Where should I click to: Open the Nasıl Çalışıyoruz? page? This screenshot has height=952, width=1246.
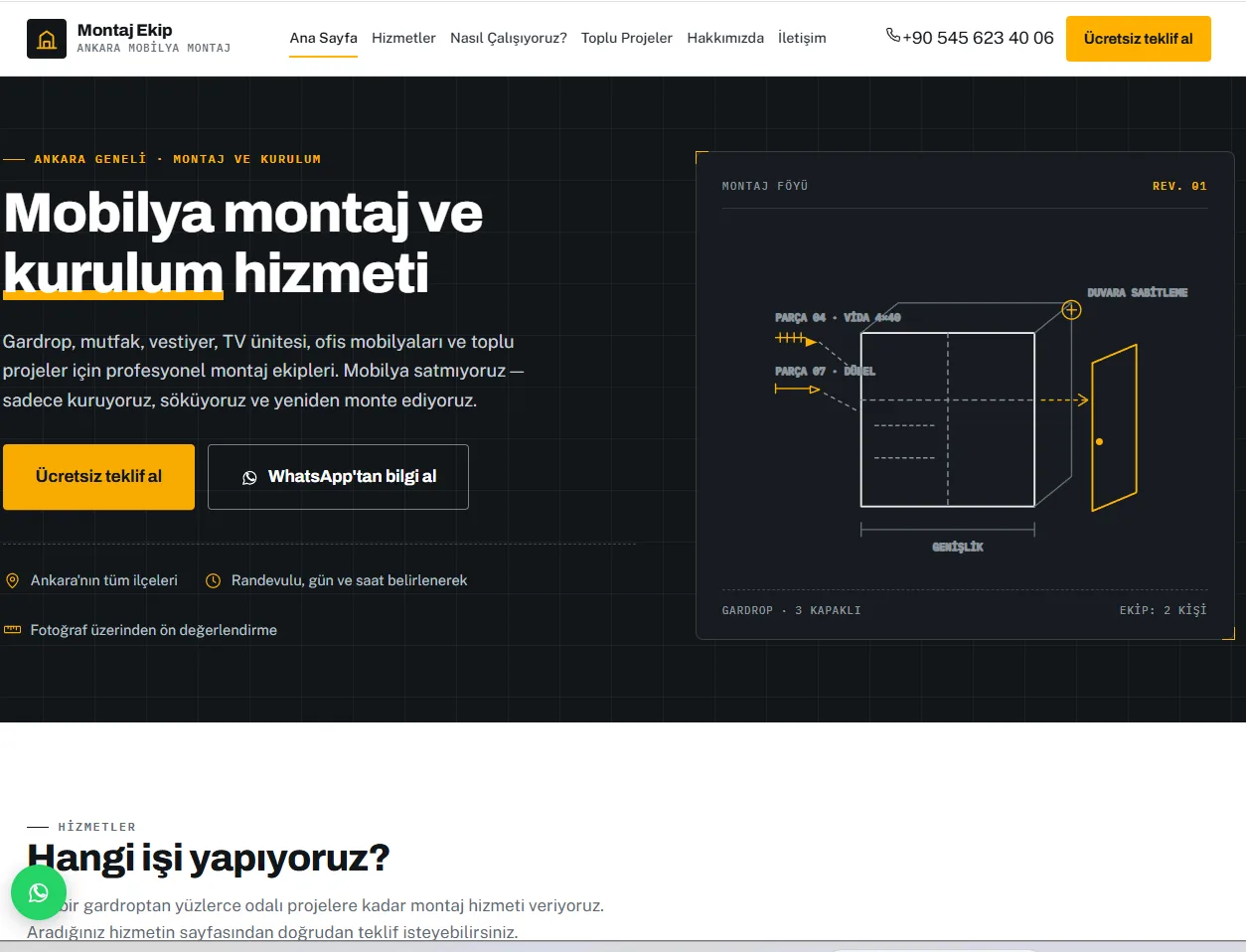coord(509,38)
